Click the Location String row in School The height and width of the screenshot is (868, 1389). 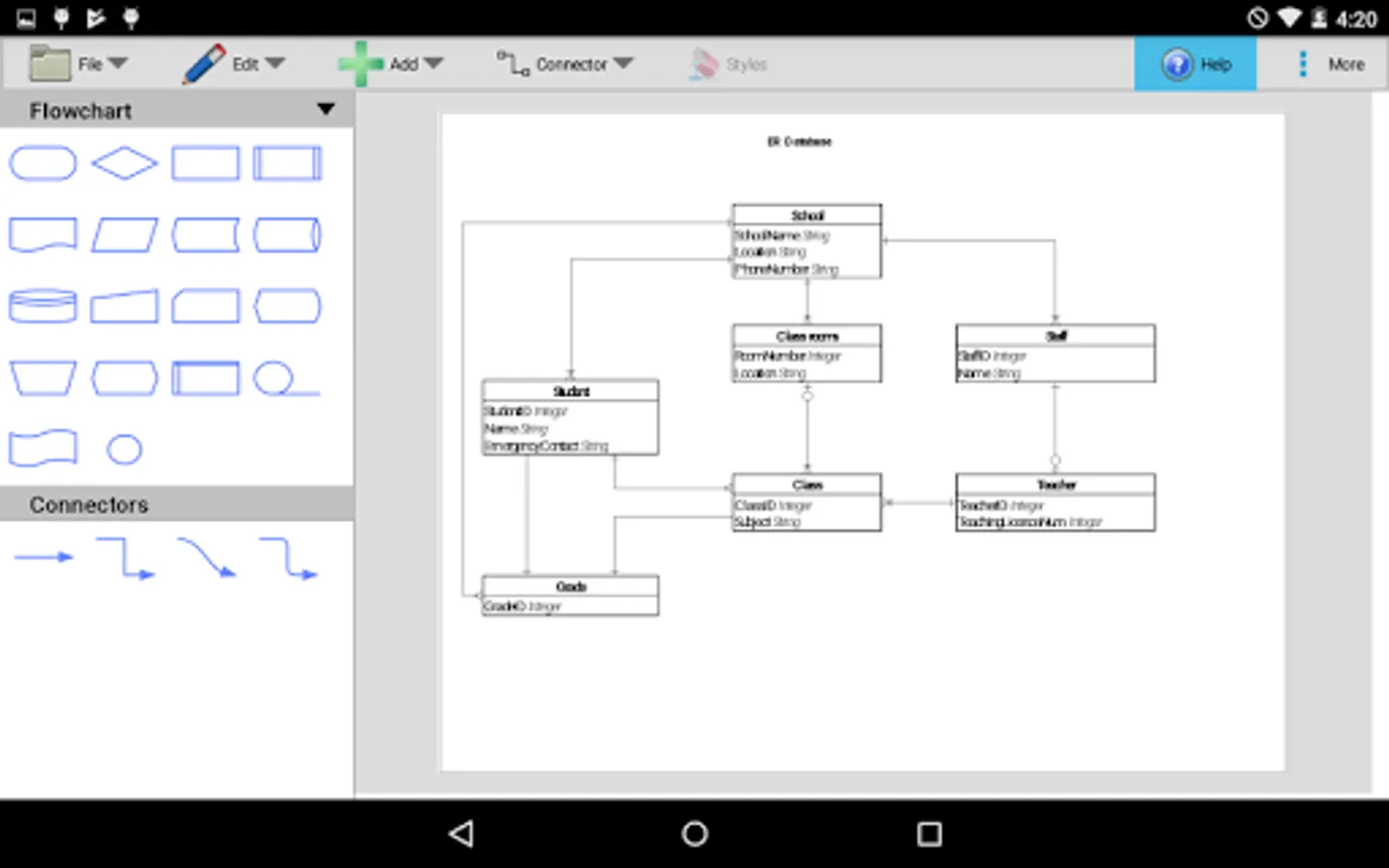tap(770, 252)
